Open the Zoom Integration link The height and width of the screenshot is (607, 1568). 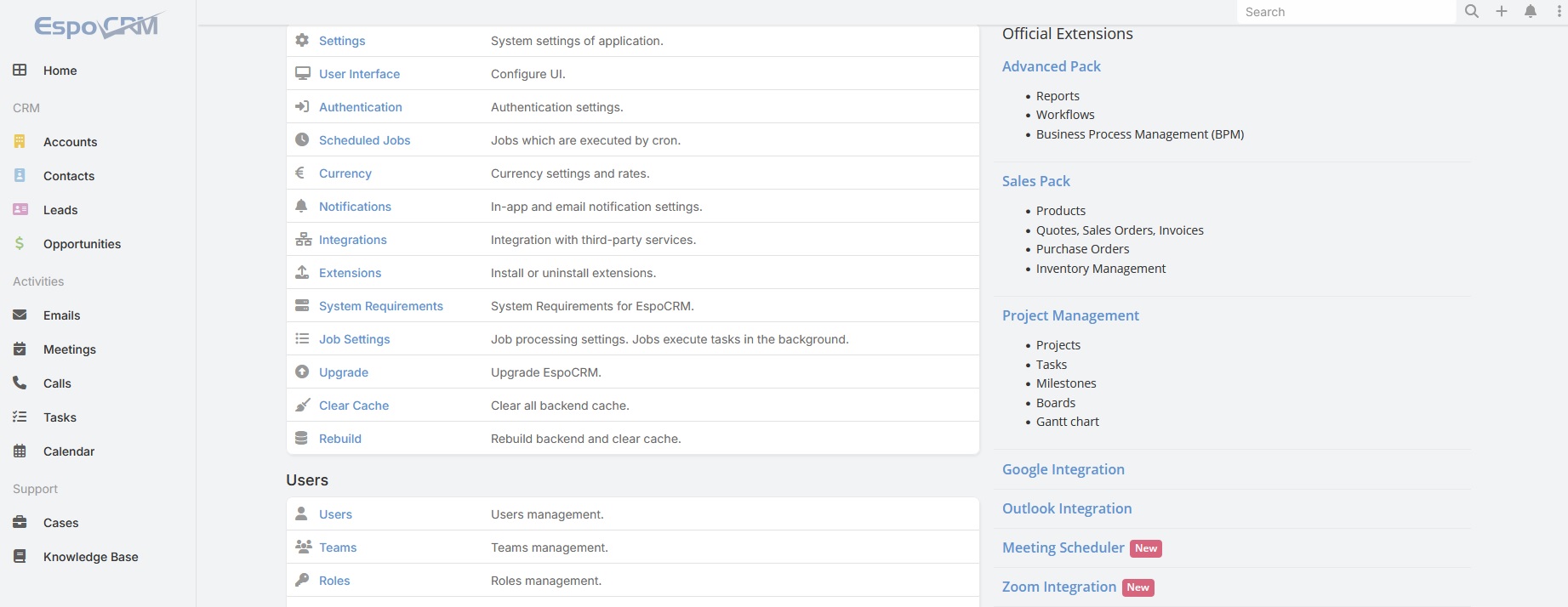coord(1059,587)
